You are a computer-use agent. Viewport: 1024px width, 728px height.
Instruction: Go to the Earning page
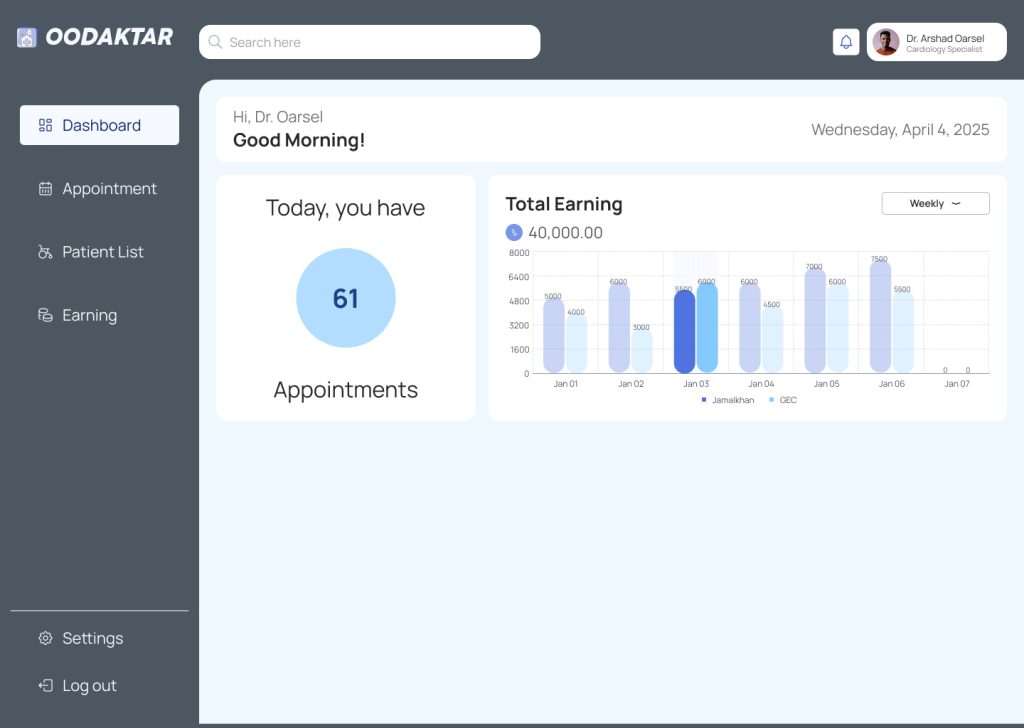[89, 315]
